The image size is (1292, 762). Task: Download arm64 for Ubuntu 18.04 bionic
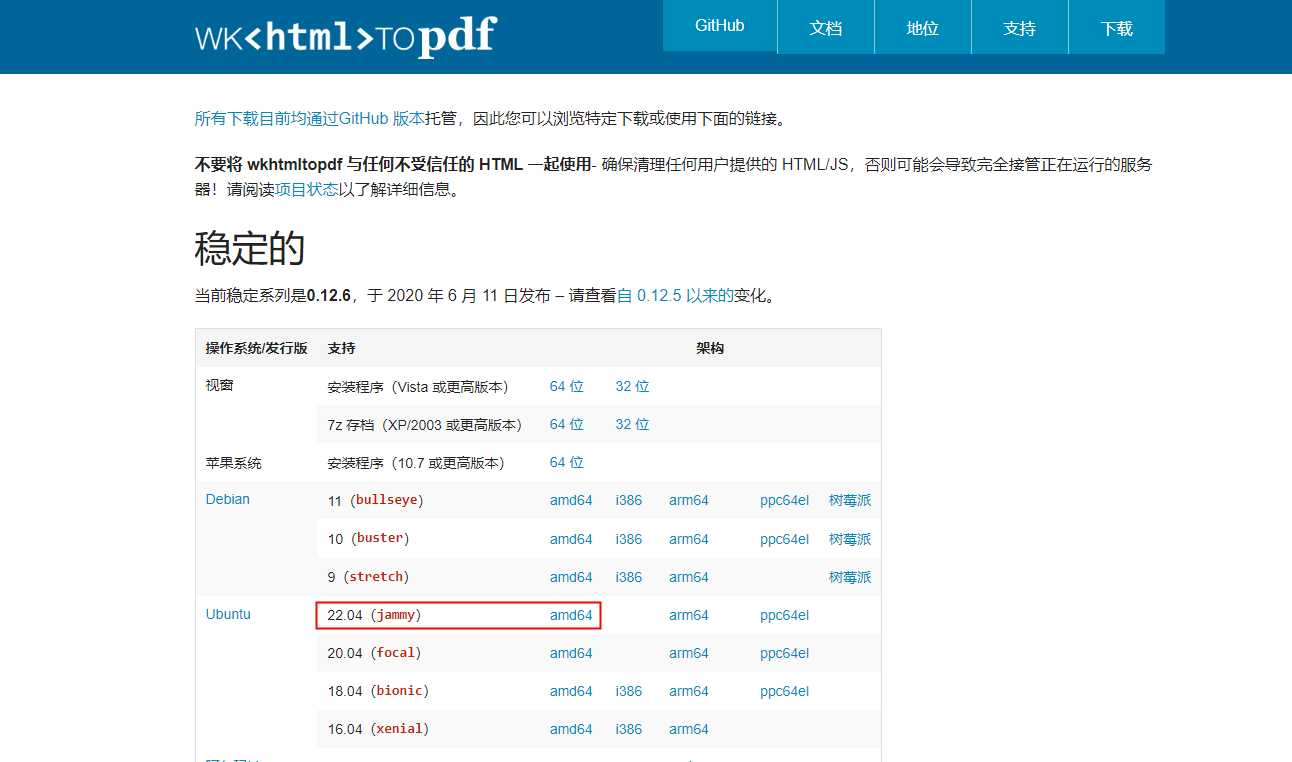click(x=689, y=691)
